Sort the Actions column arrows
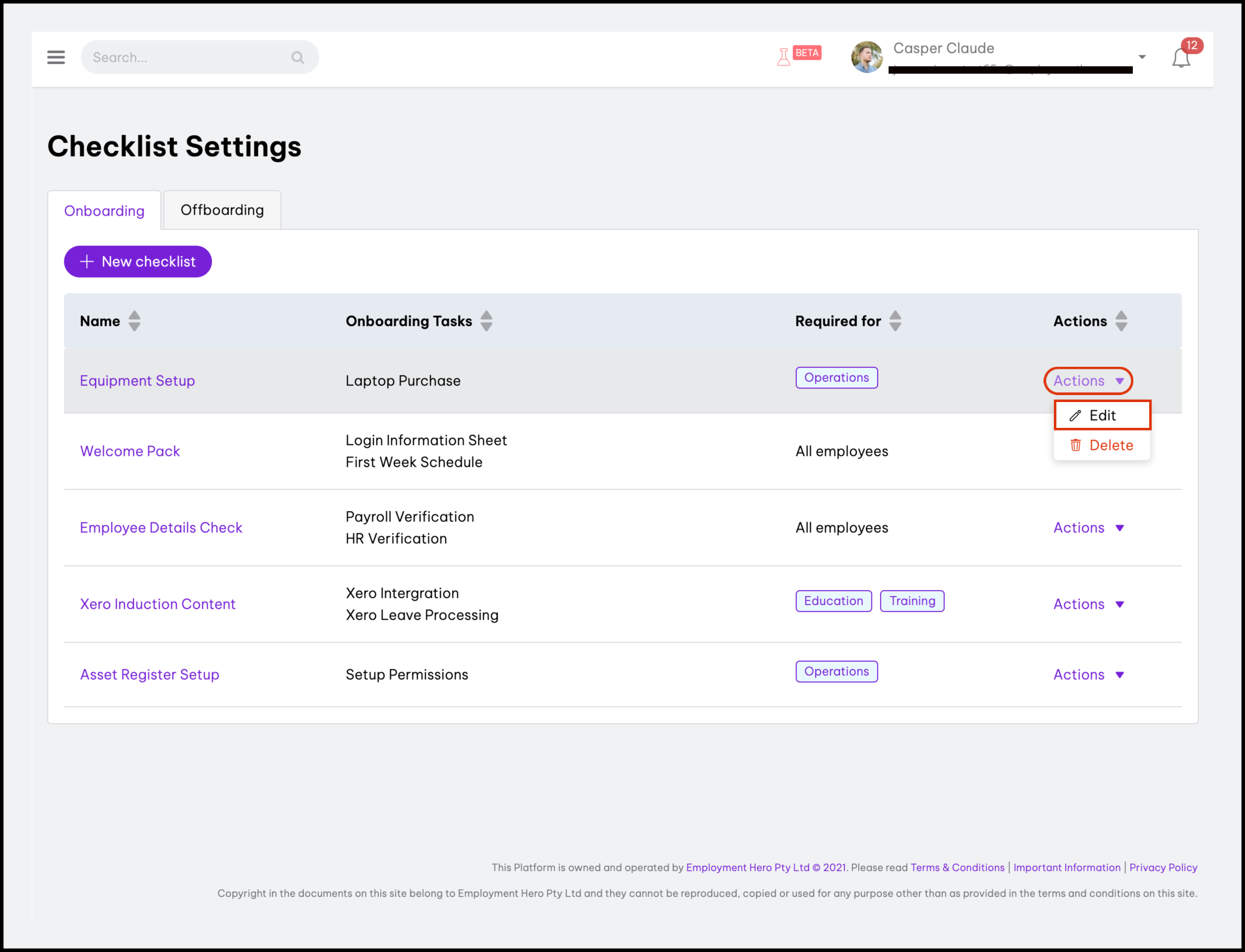Viewport: 1245px width, 952px height. point(1121,321)
